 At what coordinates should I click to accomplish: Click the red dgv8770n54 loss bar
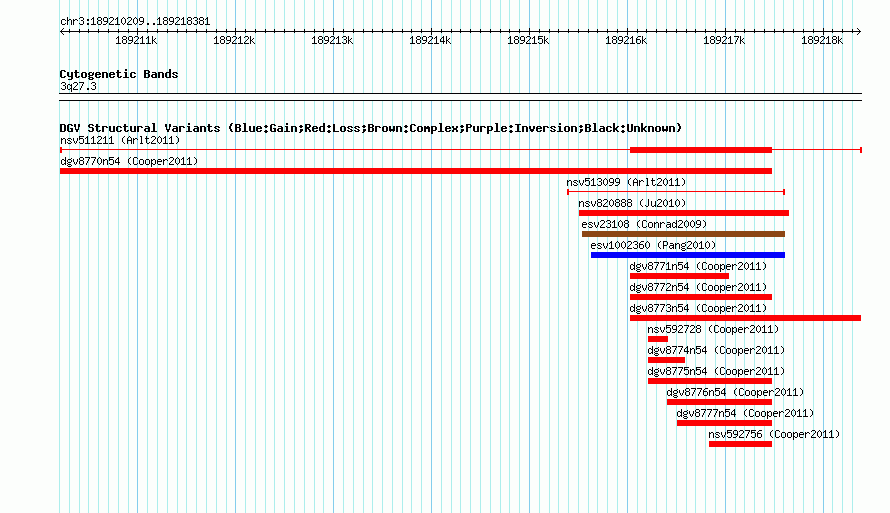coord(415,171)
